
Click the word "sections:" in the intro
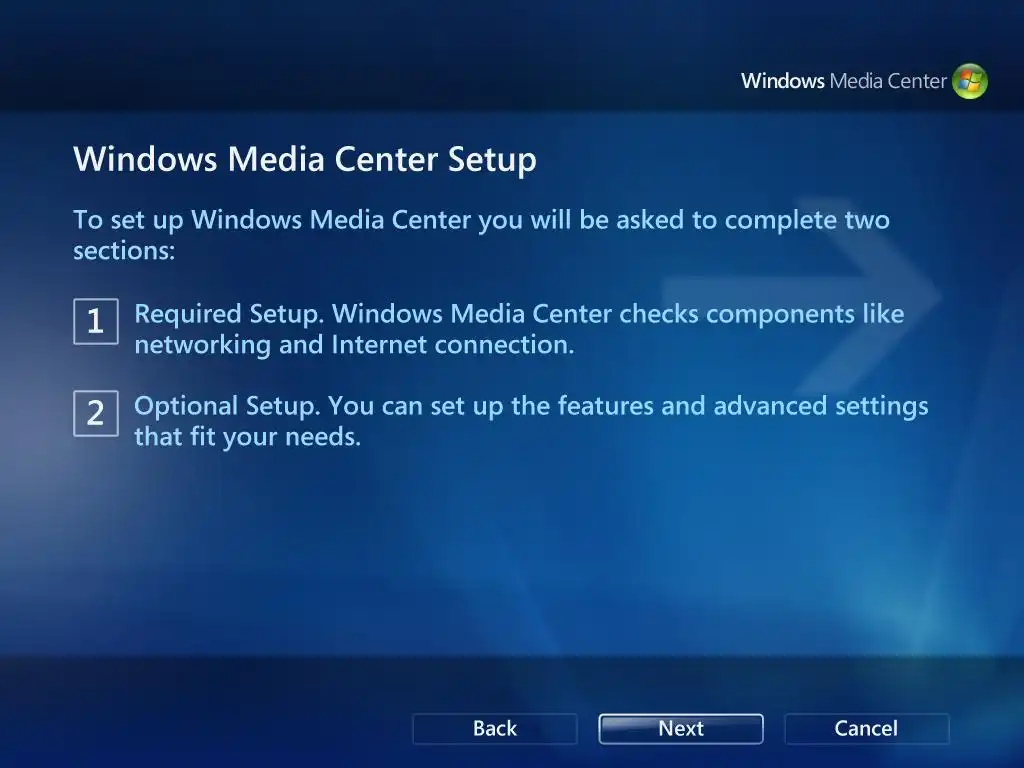124,251
